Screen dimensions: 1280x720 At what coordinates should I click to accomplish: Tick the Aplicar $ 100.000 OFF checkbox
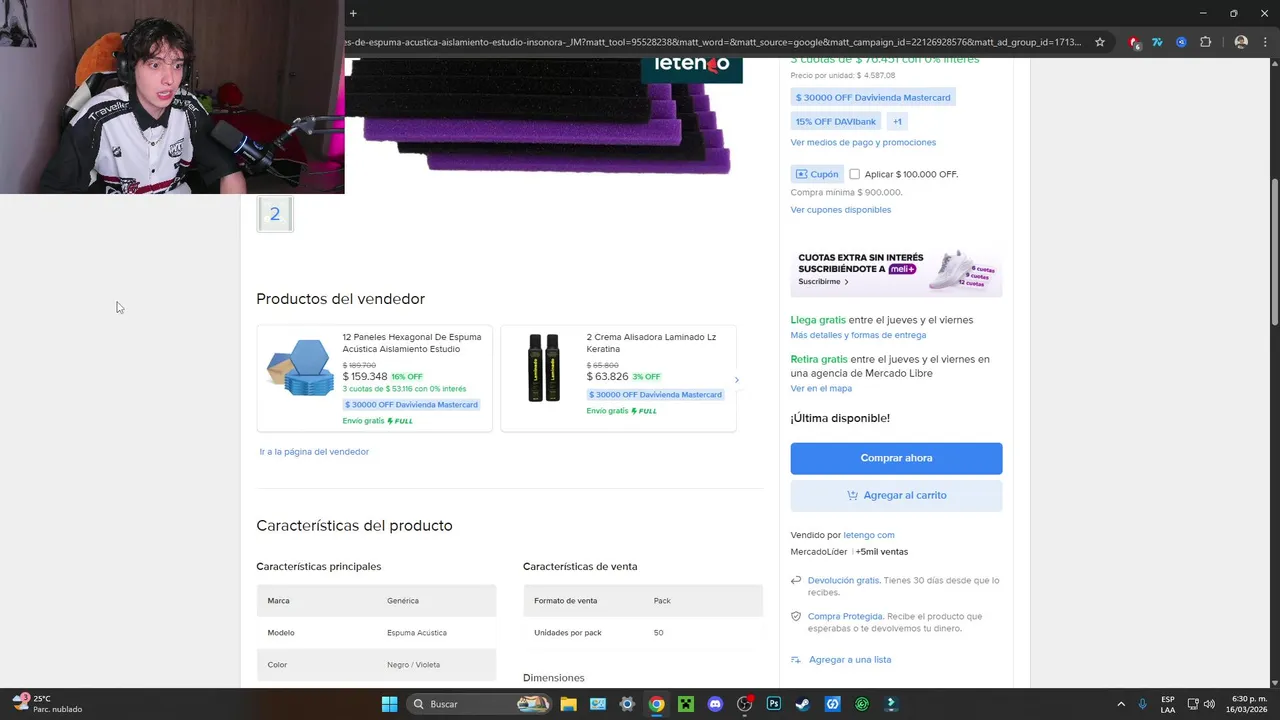854,174
